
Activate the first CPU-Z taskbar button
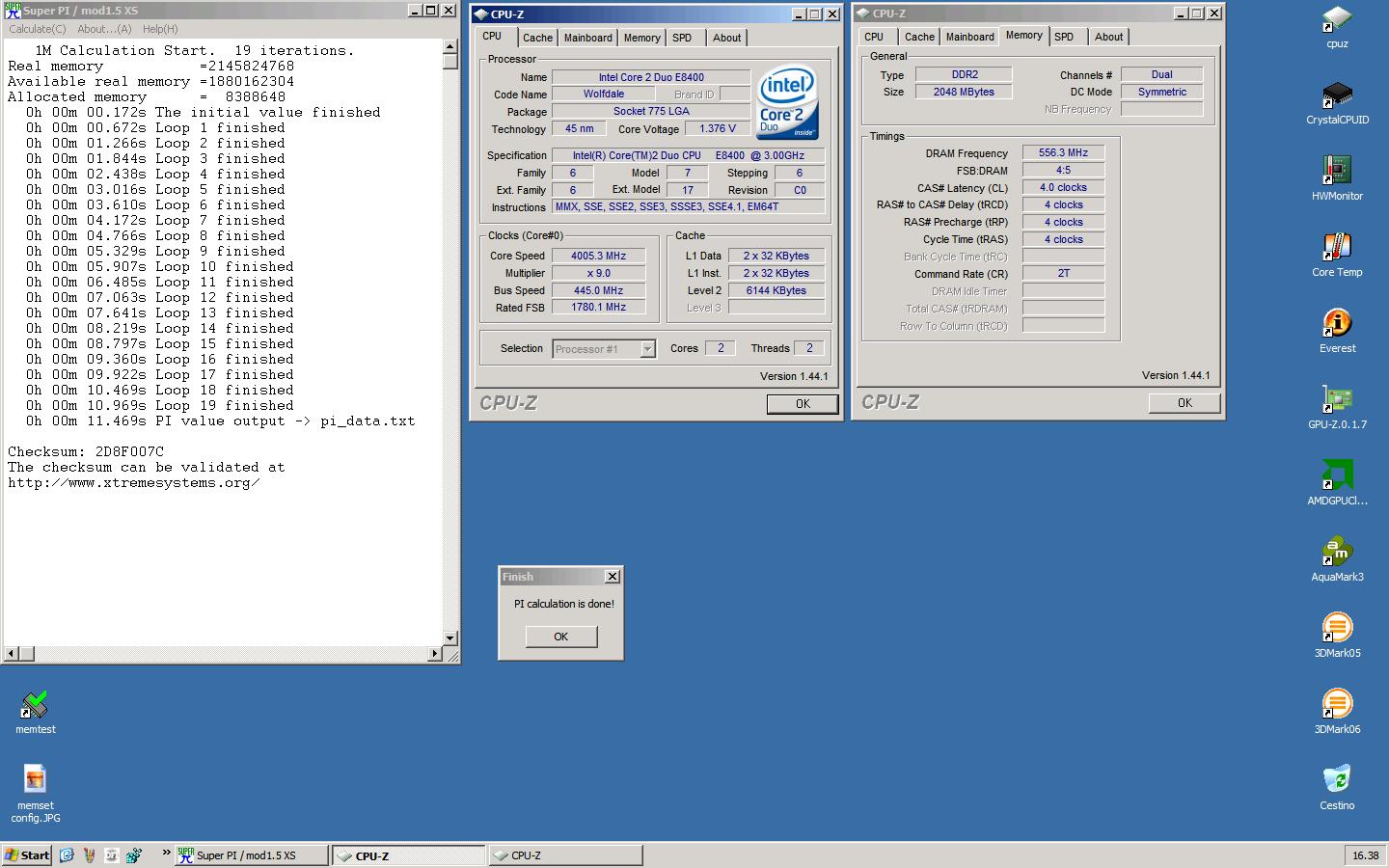tap(409, 855)
